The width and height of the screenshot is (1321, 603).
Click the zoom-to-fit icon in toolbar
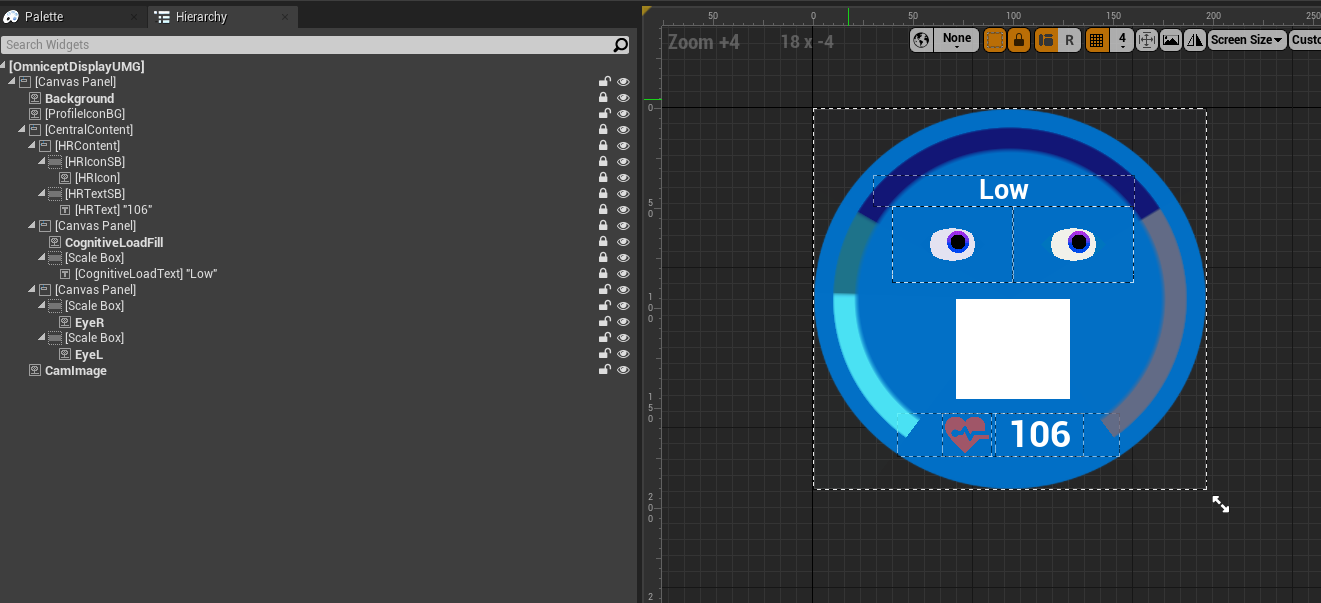1147,40
